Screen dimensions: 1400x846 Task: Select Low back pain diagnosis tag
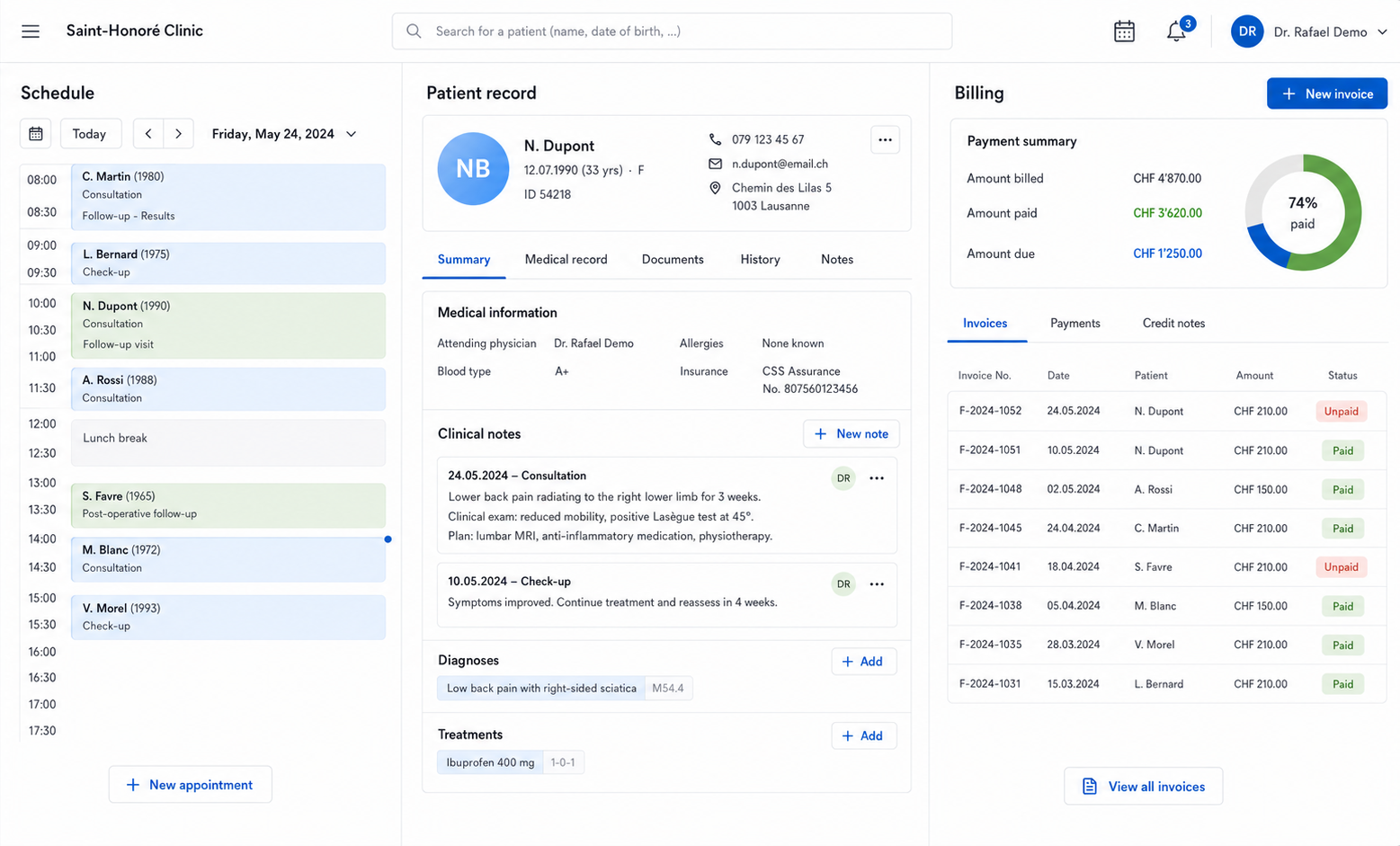coord(541,689)
